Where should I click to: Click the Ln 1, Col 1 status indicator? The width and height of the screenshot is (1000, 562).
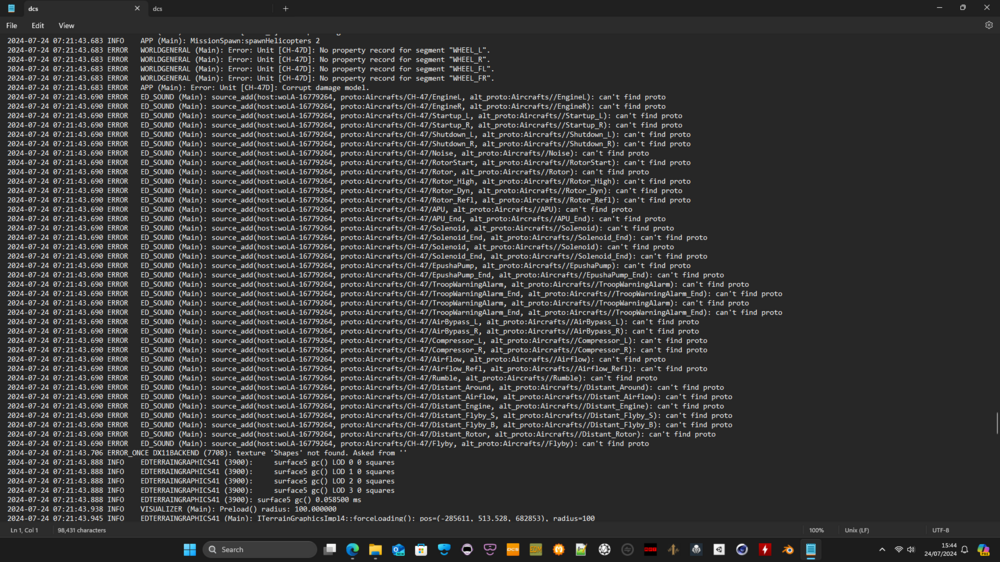click(24, 530)
